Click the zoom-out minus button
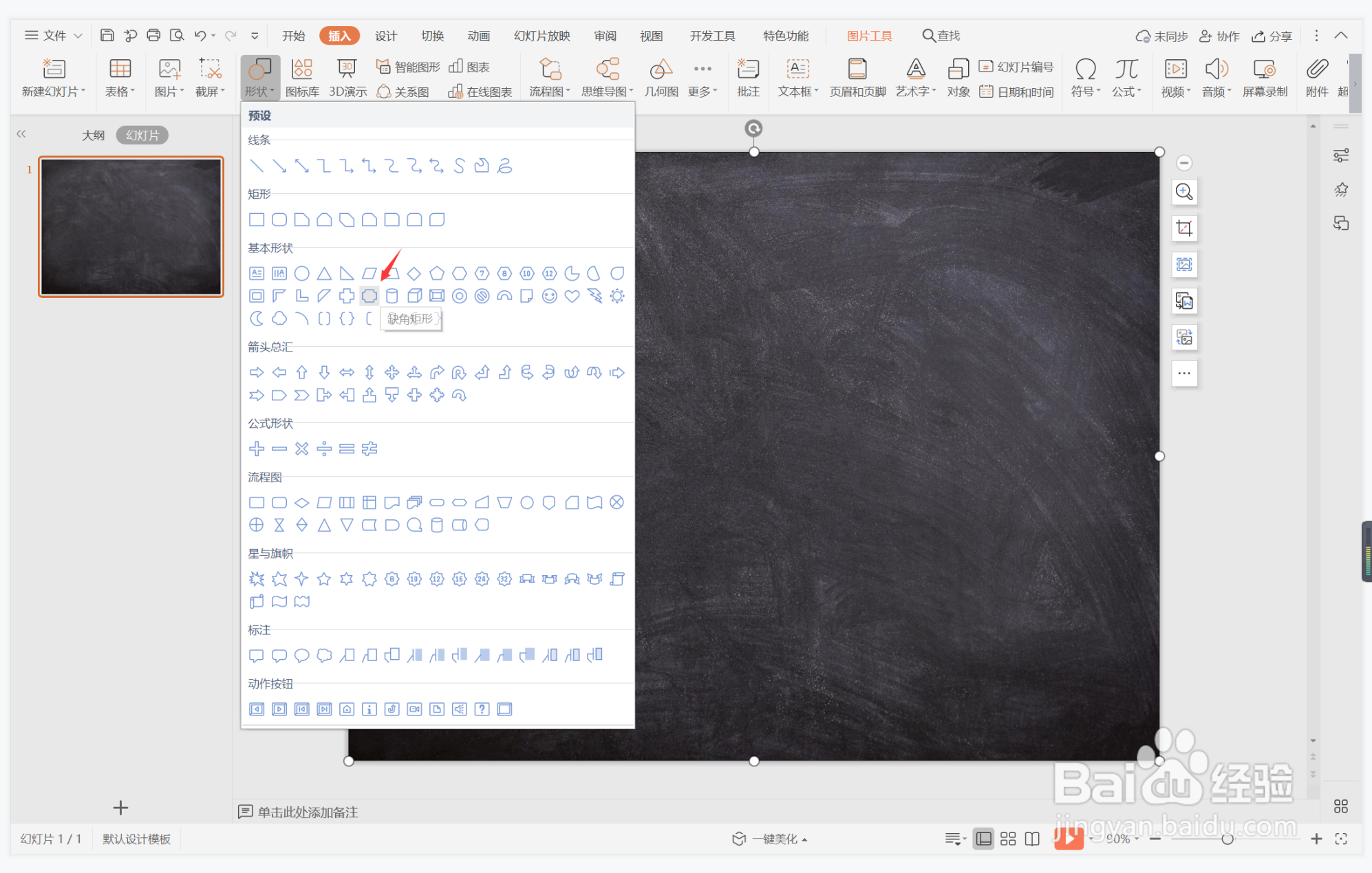 pos(1155,839)
